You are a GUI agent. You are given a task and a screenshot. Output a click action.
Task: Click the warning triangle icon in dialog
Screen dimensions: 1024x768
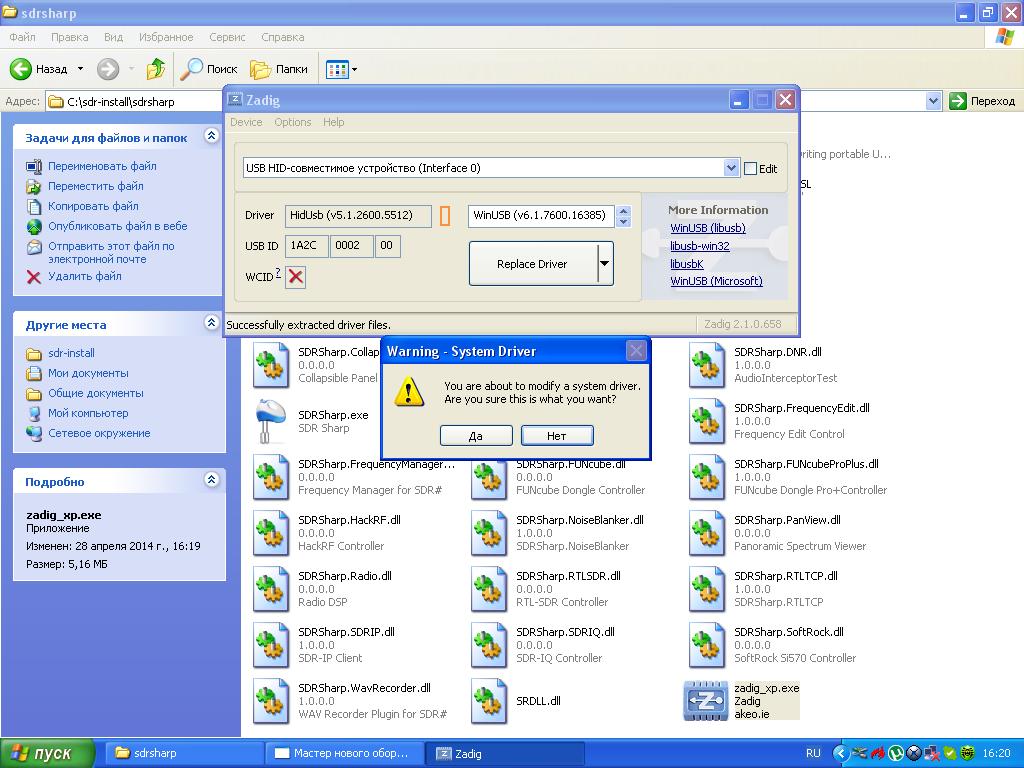point(409,392)
